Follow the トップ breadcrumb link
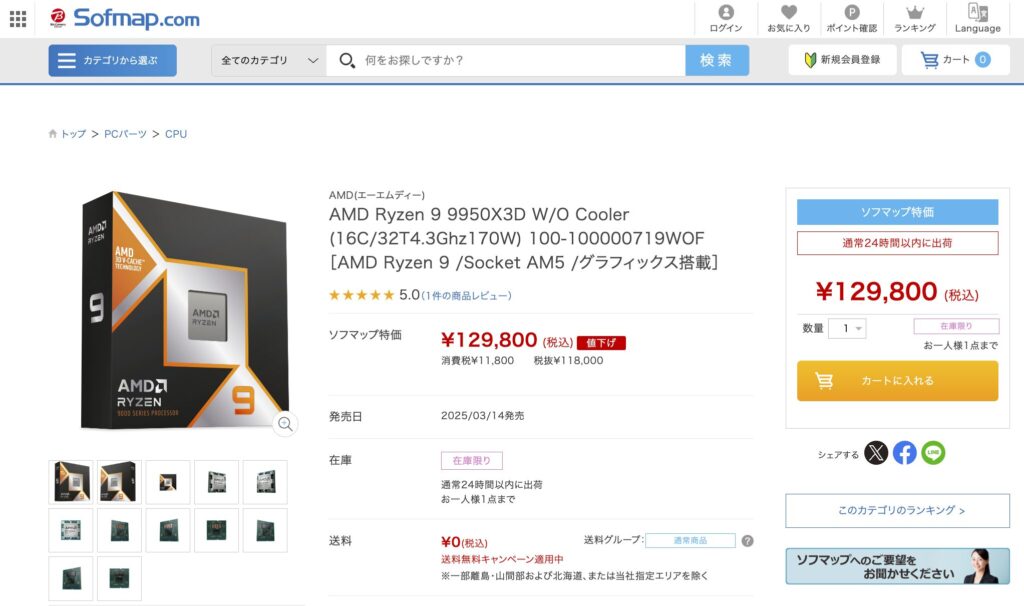This screenshot has height=606, width=1024. [73, 134]
